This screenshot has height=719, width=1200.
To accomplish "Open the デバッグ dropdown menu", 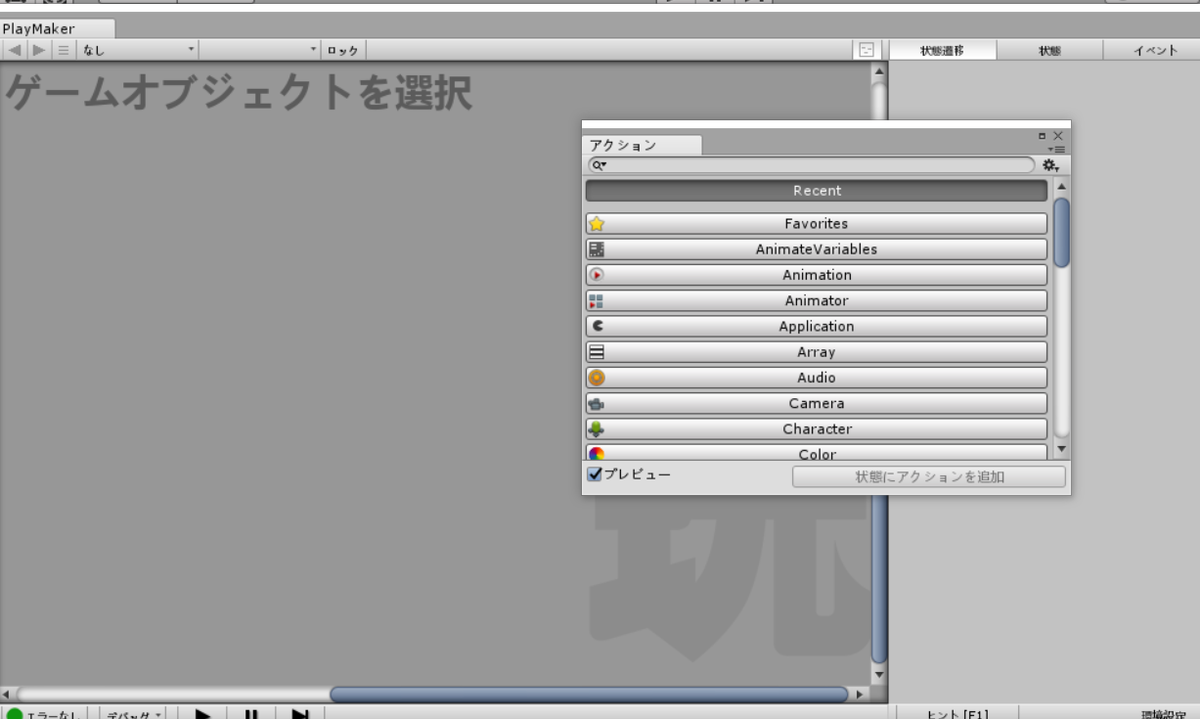I will (x=134, y=714).
